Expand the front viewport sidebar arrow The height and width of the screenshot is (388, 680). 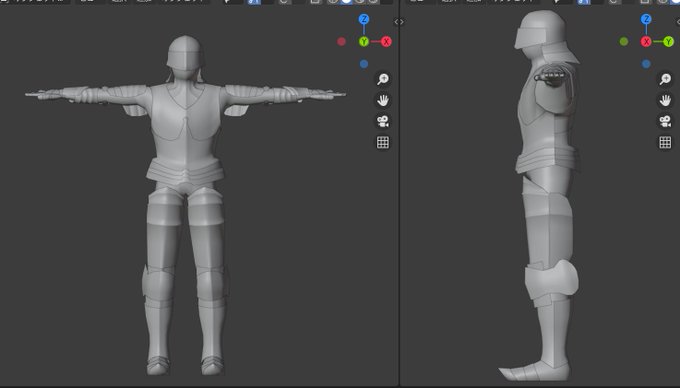click(x=396, y=22)
